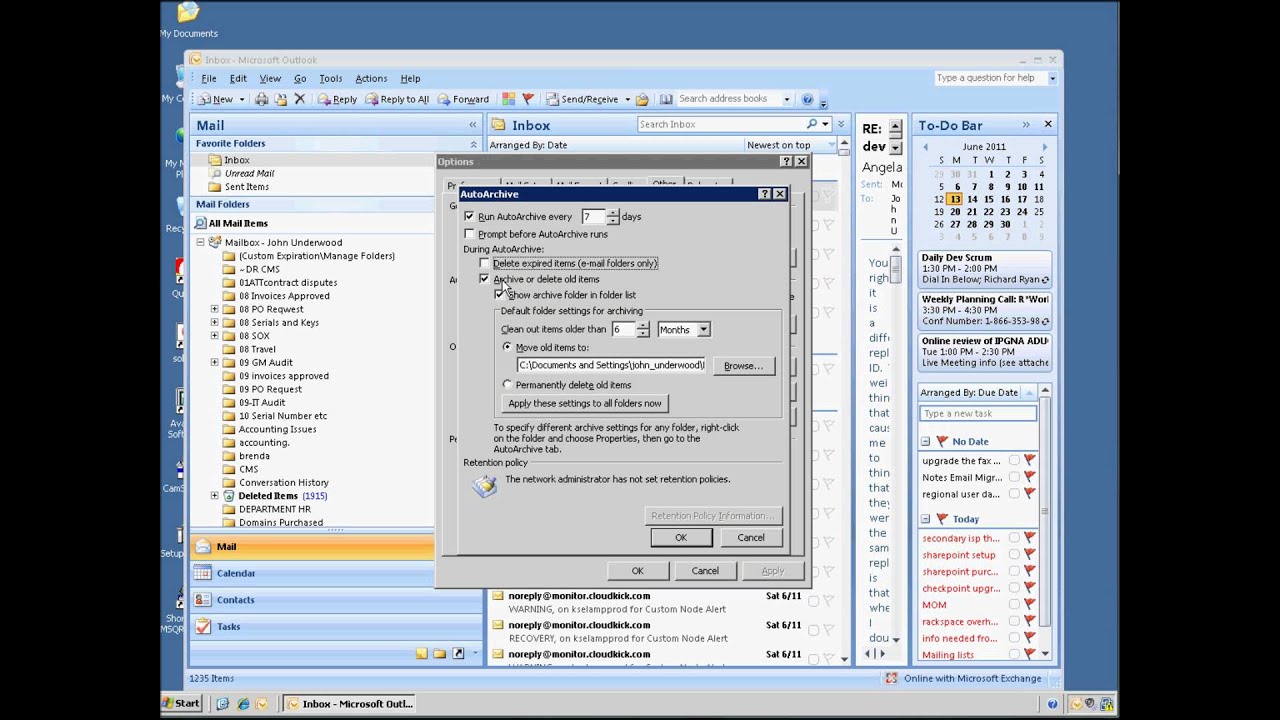
Task: Click the blue Help icon in toolbar
Action: (807, 99)
